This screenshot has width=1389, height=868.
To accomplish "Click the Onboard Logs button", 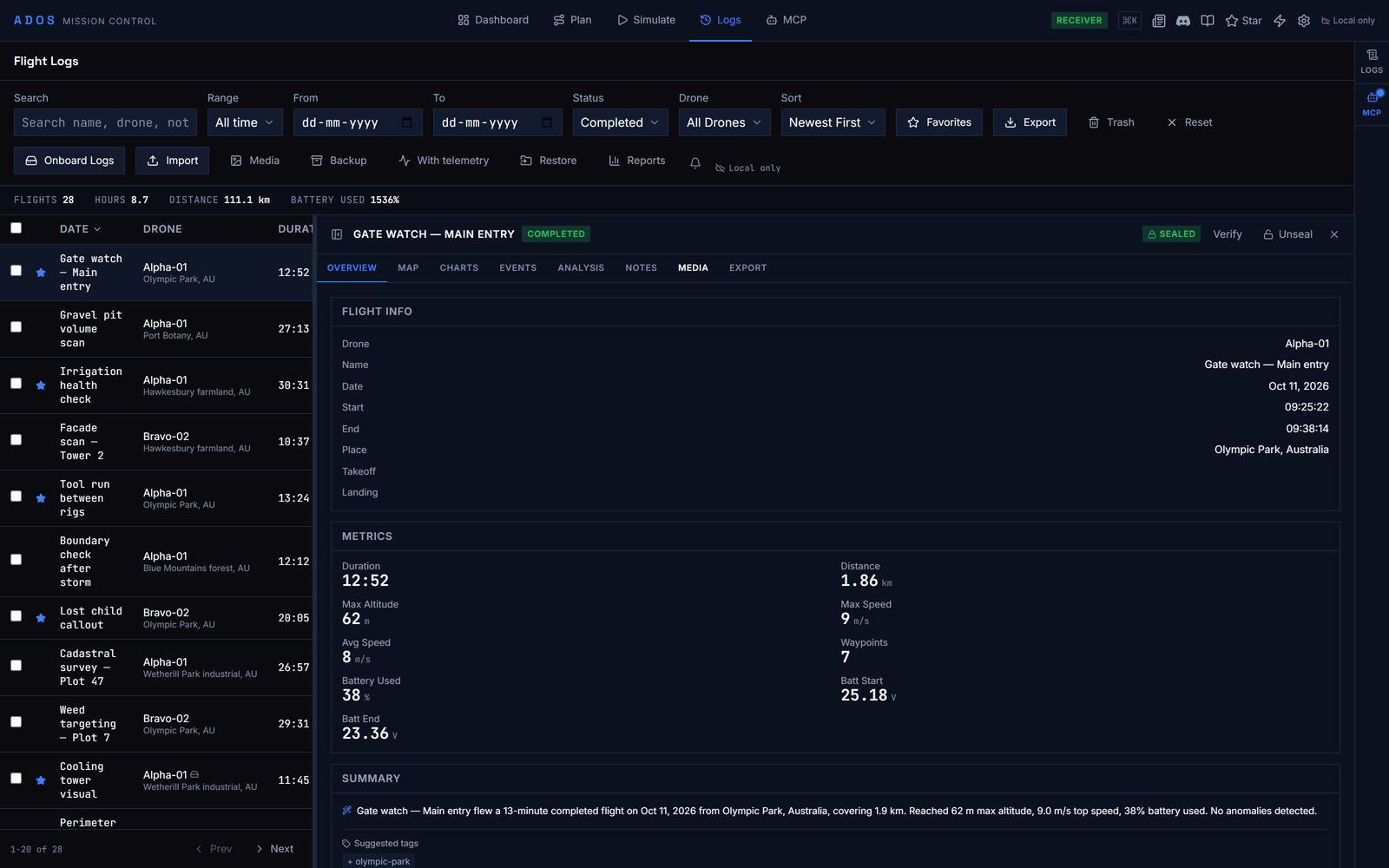I will 69,161.
